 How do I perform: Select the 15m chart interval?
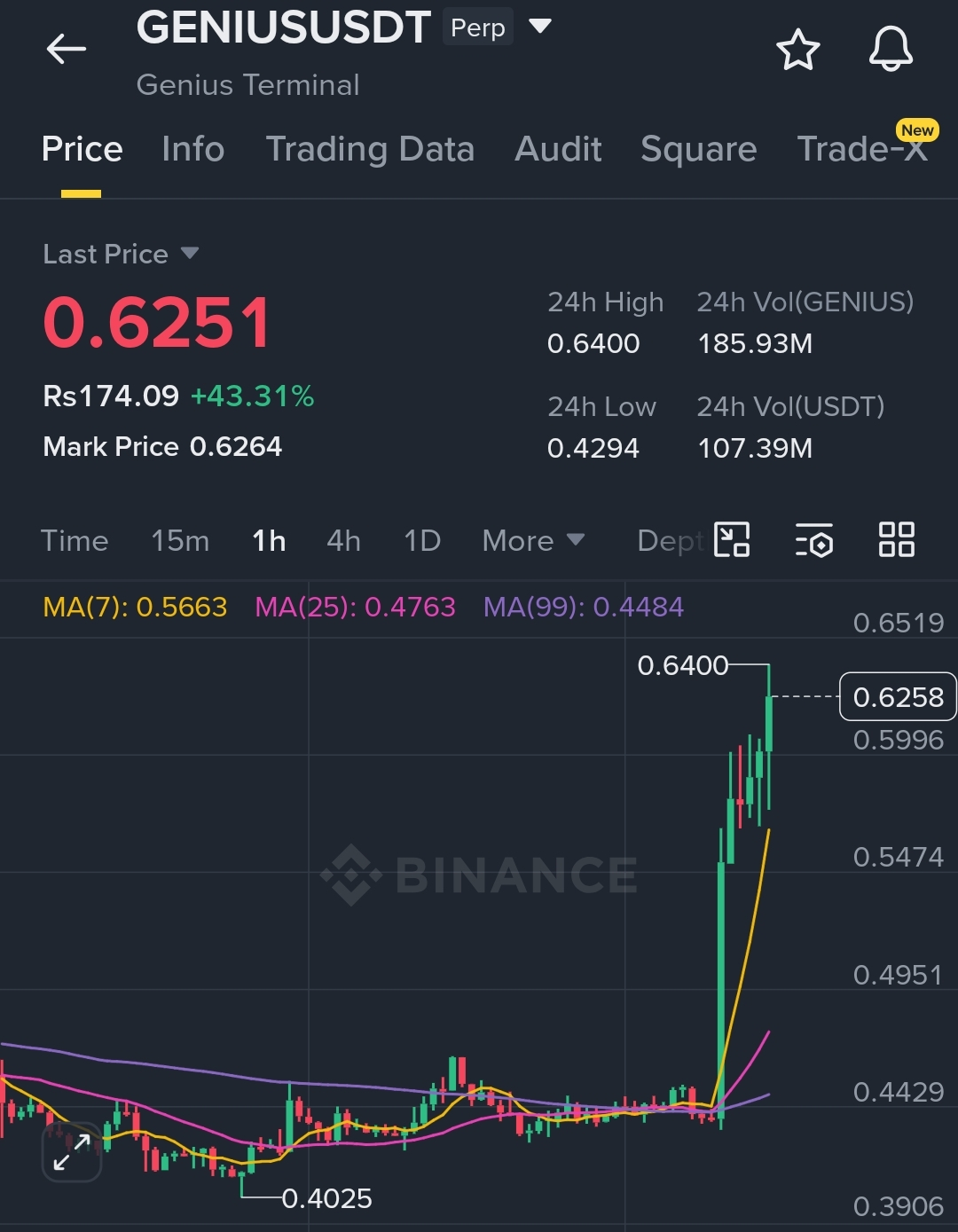click(x=180, y=540)
